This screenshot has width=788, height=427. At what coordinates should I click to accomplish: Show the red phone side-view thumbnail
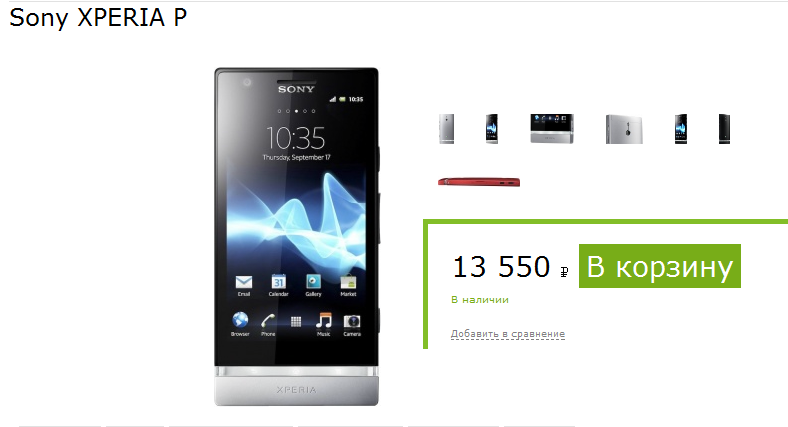pos(479,182)
